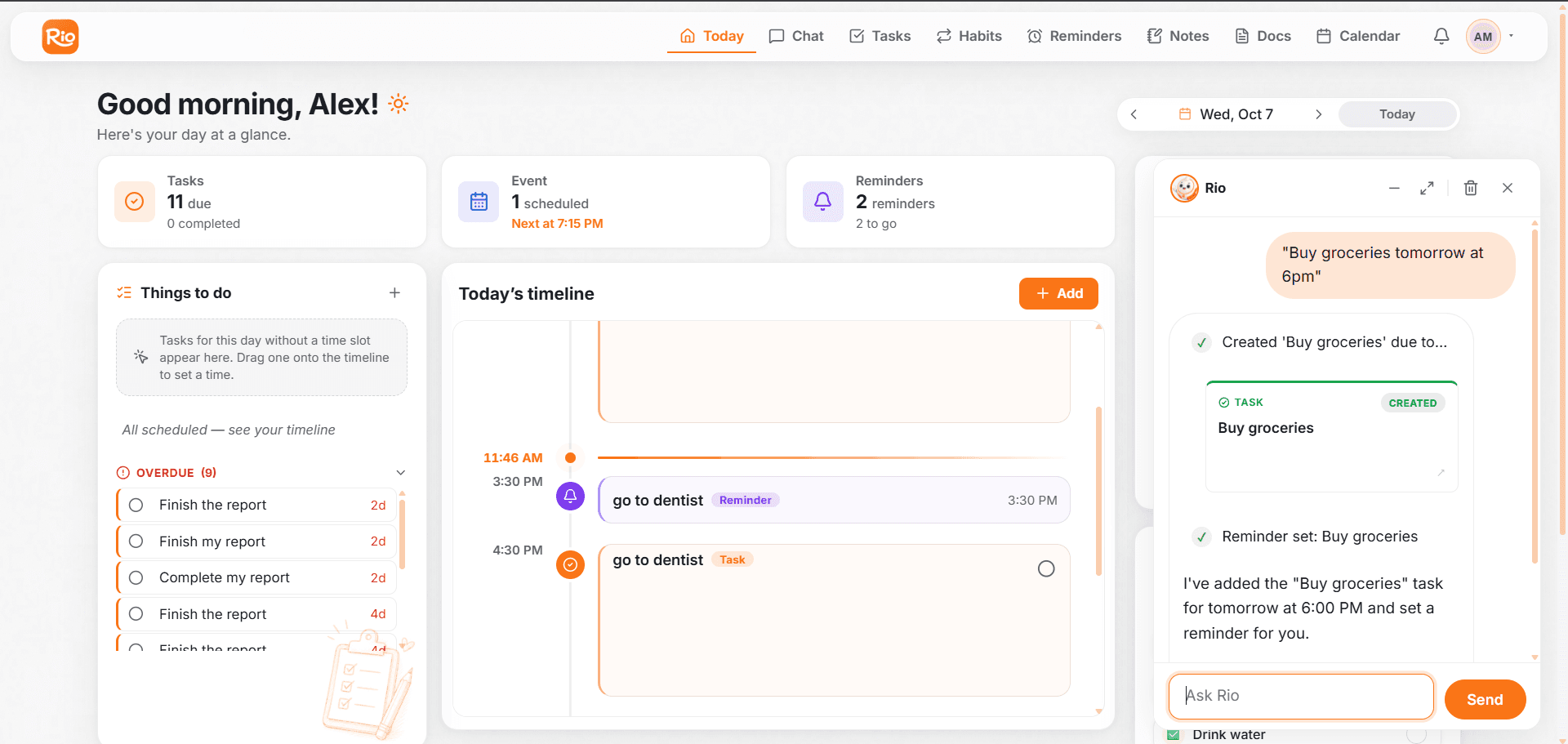
Task: Open the Notes tab
Action: (1178, 36)
